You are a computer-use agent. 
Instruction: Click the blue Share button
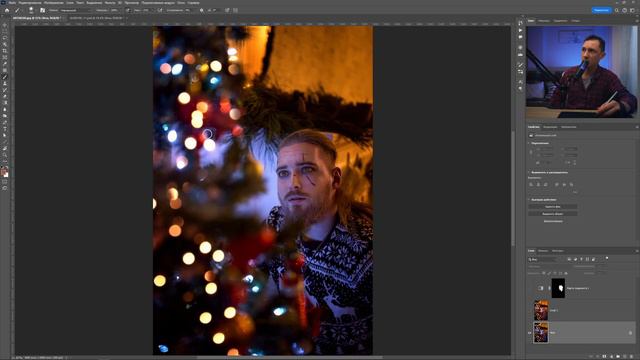pyautogui.click(x=601, y=10)
